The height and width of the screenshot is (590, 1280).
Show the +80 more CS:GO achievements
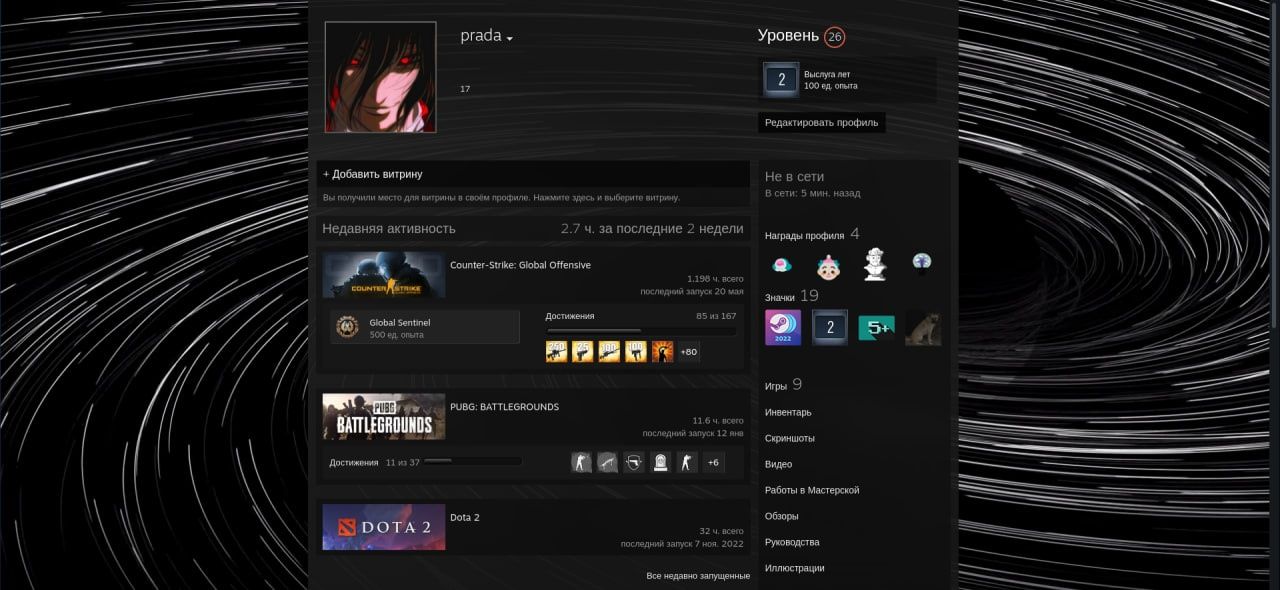click(x=689, y=351)
